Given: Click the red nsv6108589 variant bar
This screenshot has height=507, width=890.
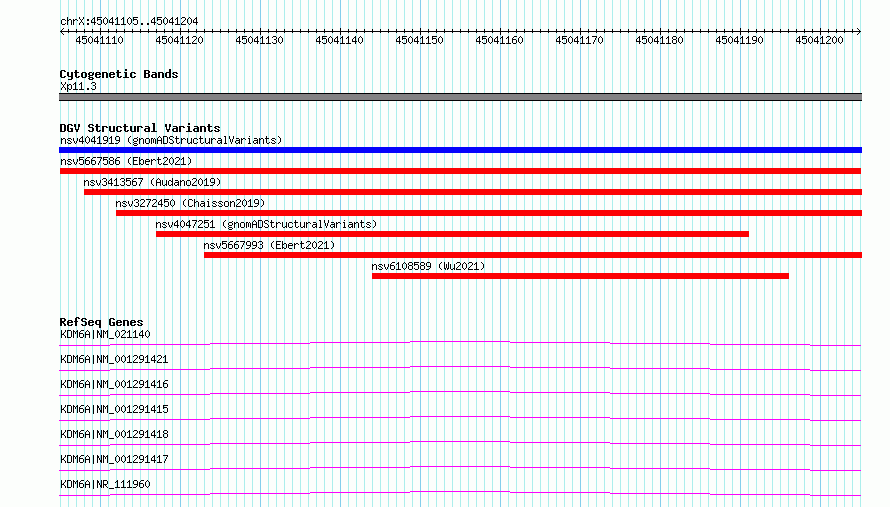Looking at the screenshot, I should [x=581, y=276].
